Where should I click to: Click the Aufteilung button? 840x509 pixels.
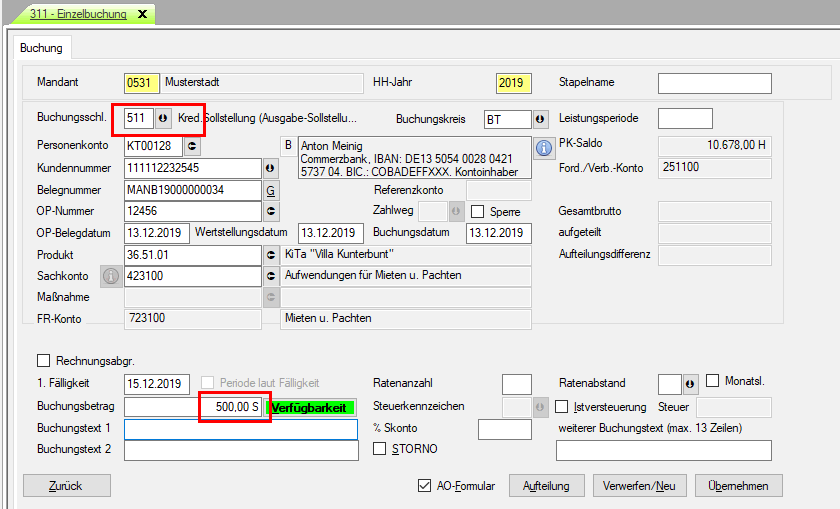click(x=546, y=486)
